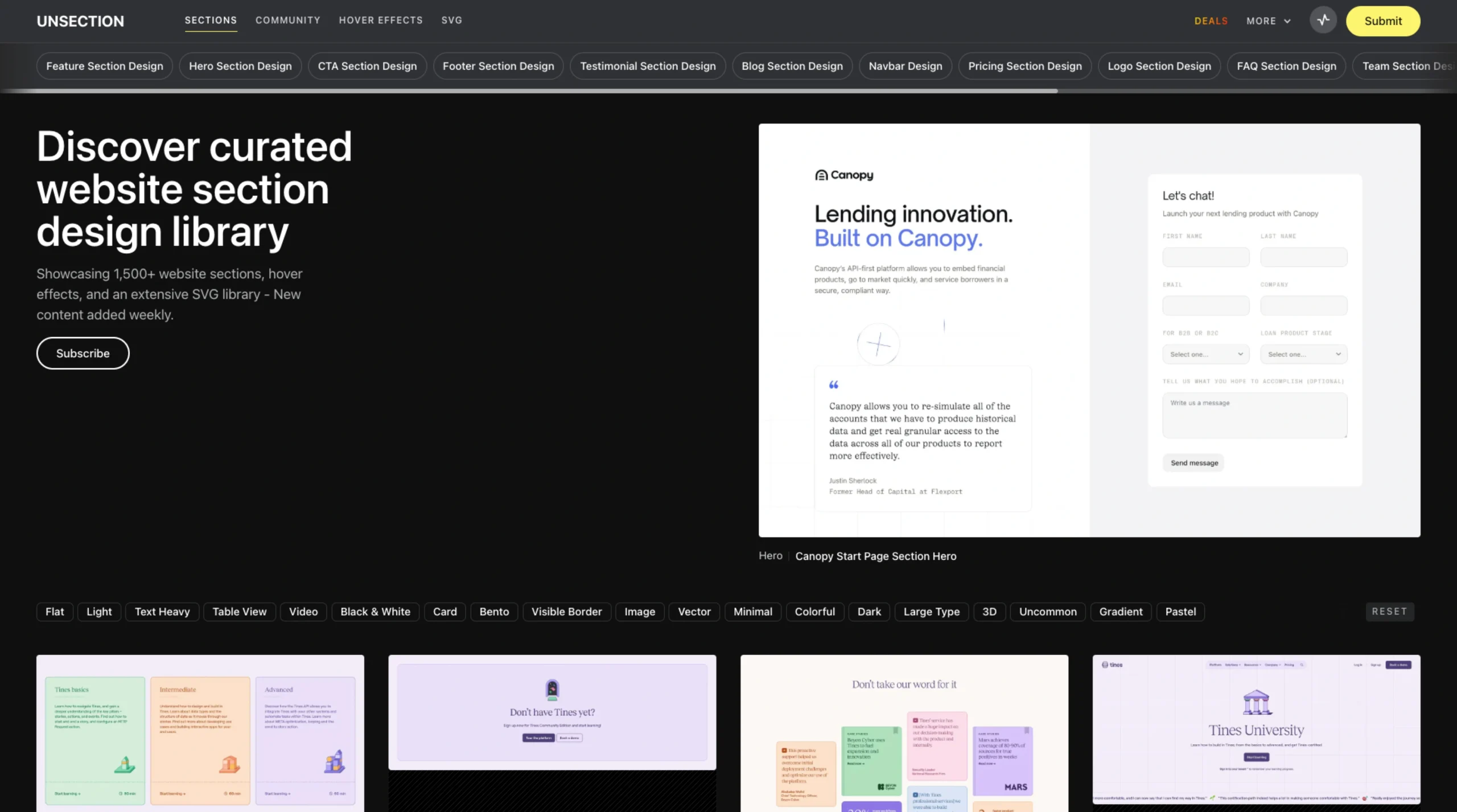1457x812 pixels.
Task: Open the B2B or B2C select dropdown
Action: 1205,354
